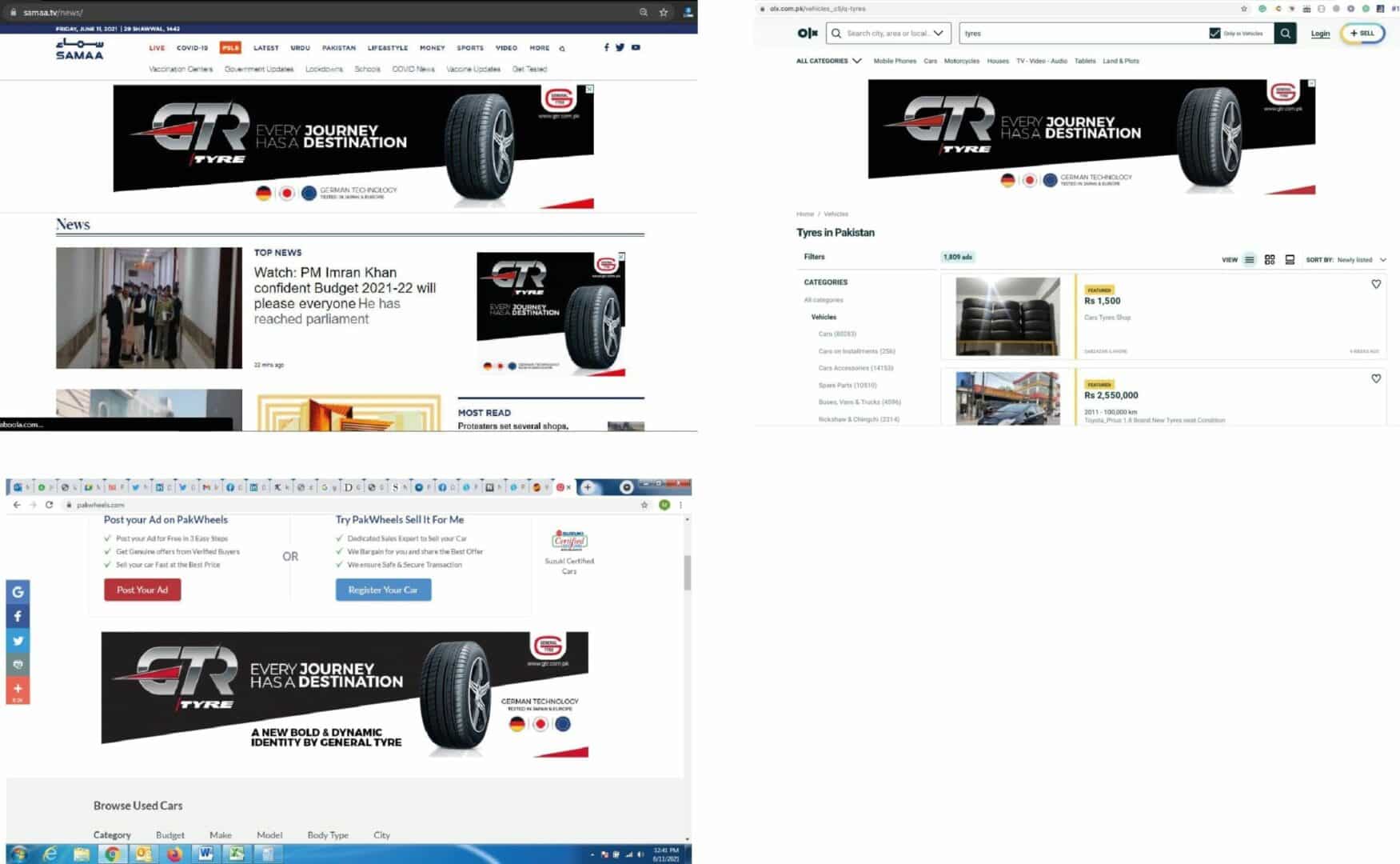
Task: Open the Mobile Phones category on OLX
Action: click(895, 61)
